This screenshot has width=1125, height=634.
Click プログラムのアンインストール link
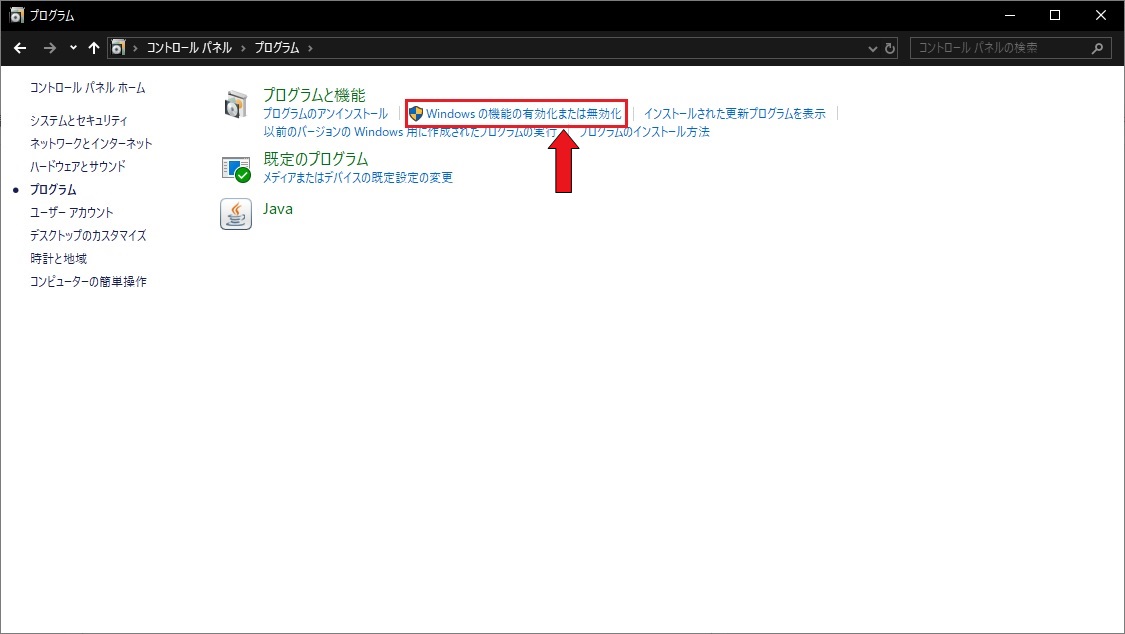coord(325,113)
